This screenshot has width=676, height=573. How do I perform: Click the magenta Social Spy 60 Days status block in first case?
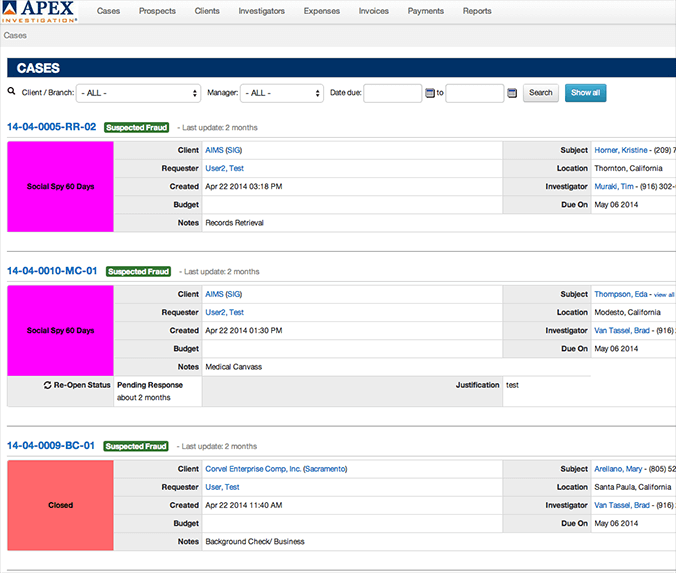coord(60,186)
